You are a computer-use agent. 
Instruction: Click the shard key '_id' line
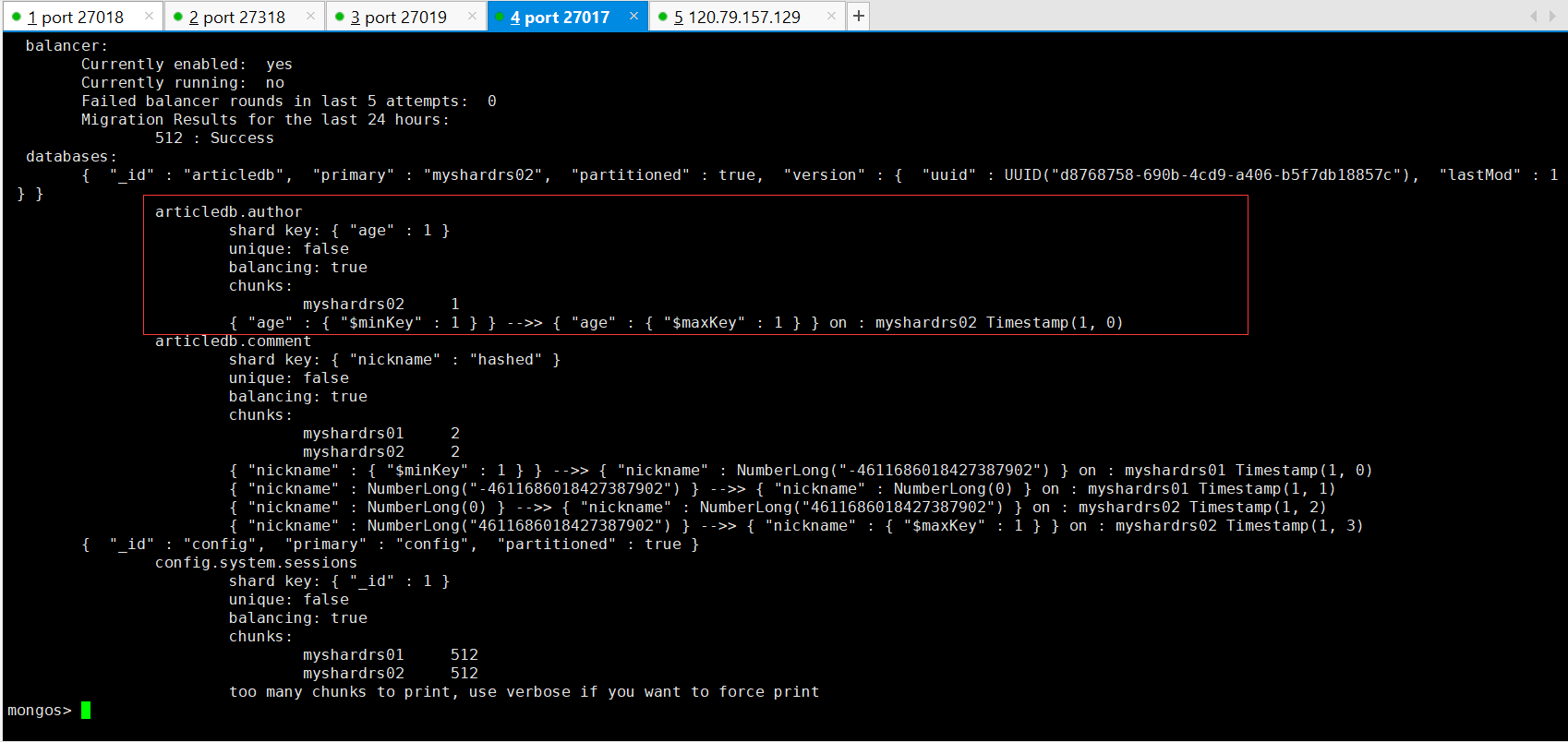tap(339, 580)
